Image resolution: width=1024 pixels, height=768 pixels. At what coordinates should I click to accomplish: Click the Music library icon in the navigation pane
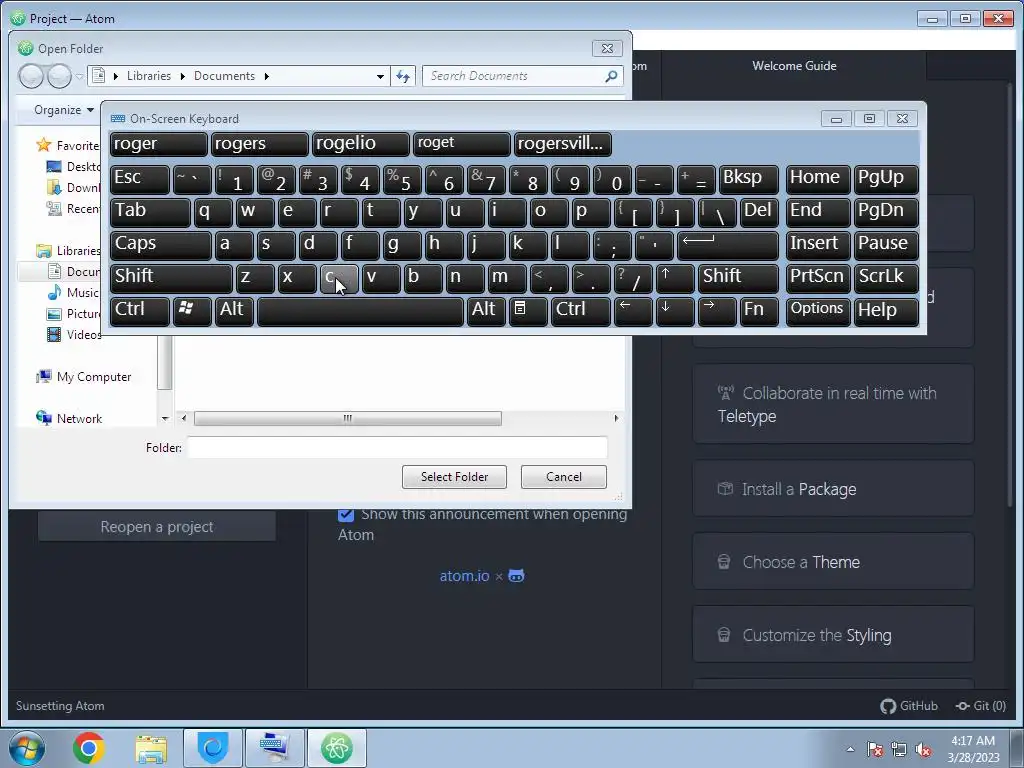point(54,293)
